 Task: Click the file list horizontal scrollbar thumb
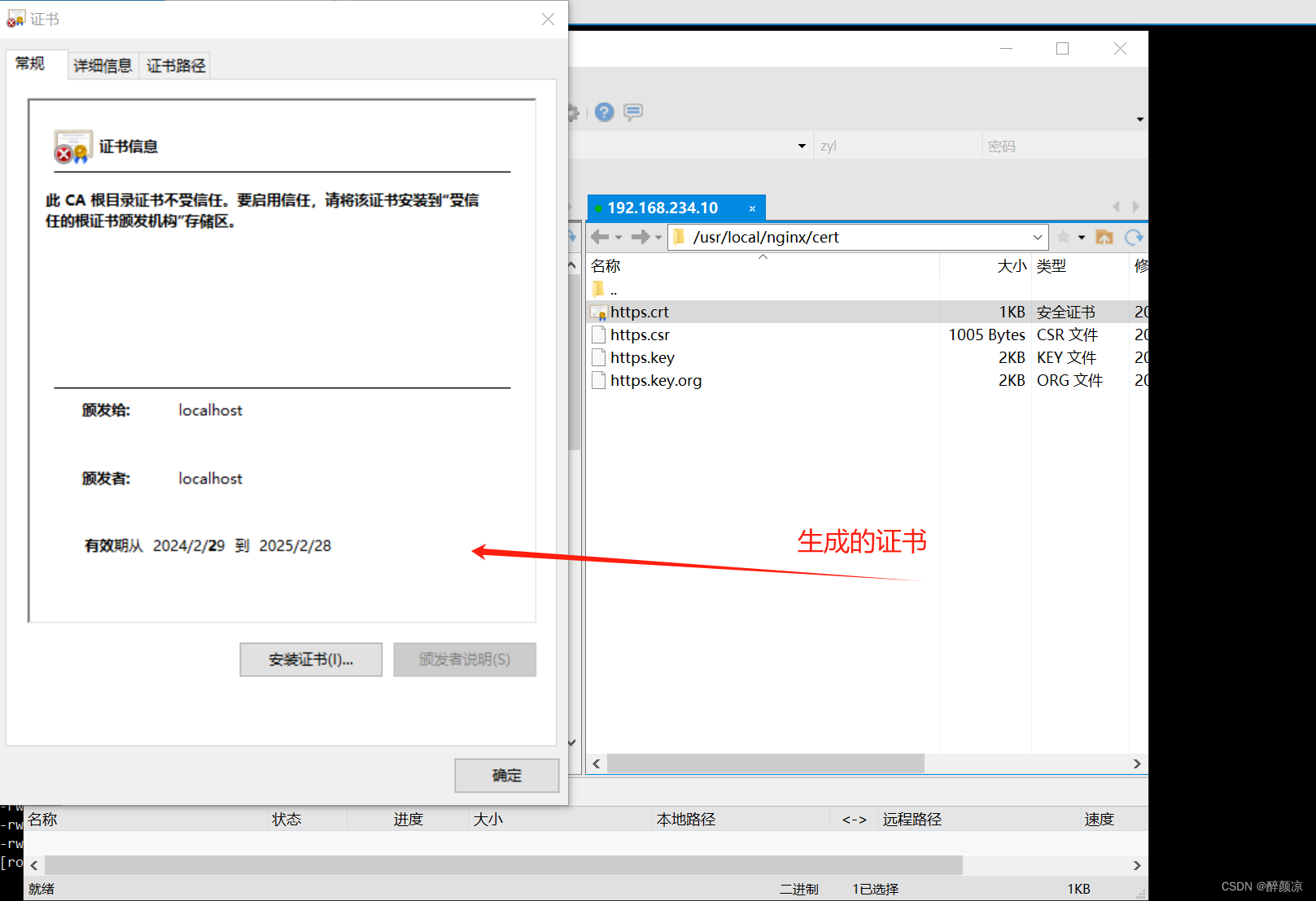click(766, 763)
